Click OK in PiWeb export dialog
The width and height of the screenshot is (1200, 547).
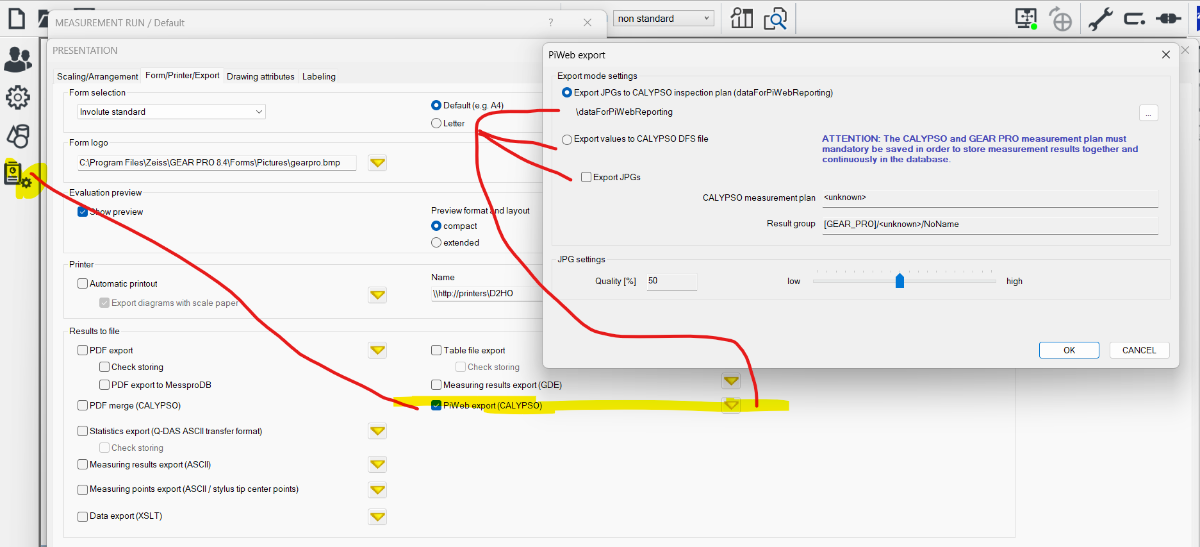click(x=1069, y=350)
